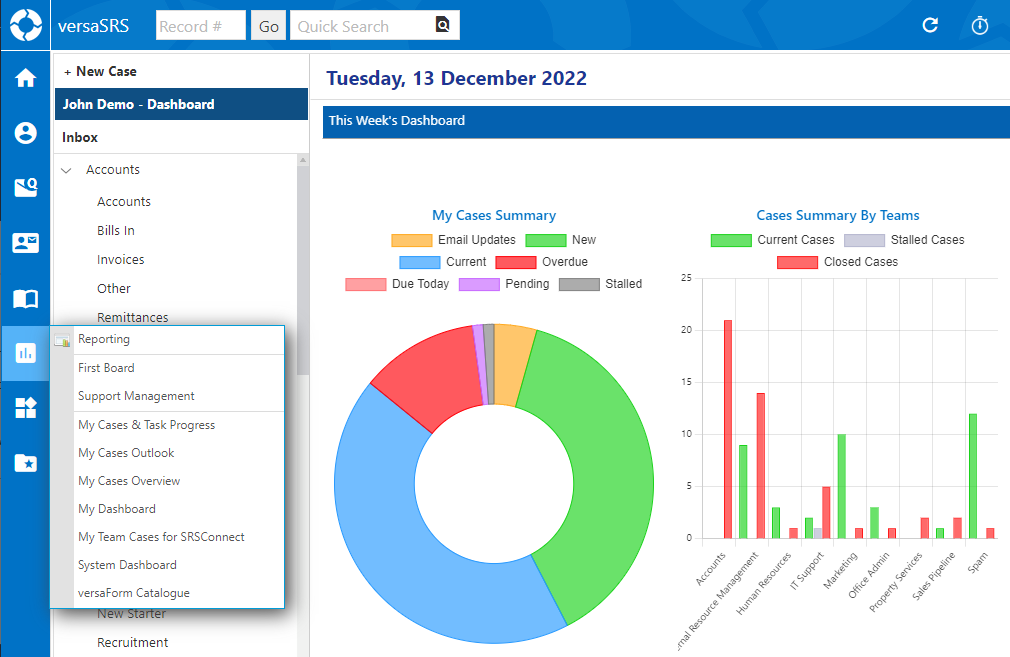Viewport: 1010px width, 657px height.
Task: Open the mail search sidebar icon
Action: (x=25, y=188)
